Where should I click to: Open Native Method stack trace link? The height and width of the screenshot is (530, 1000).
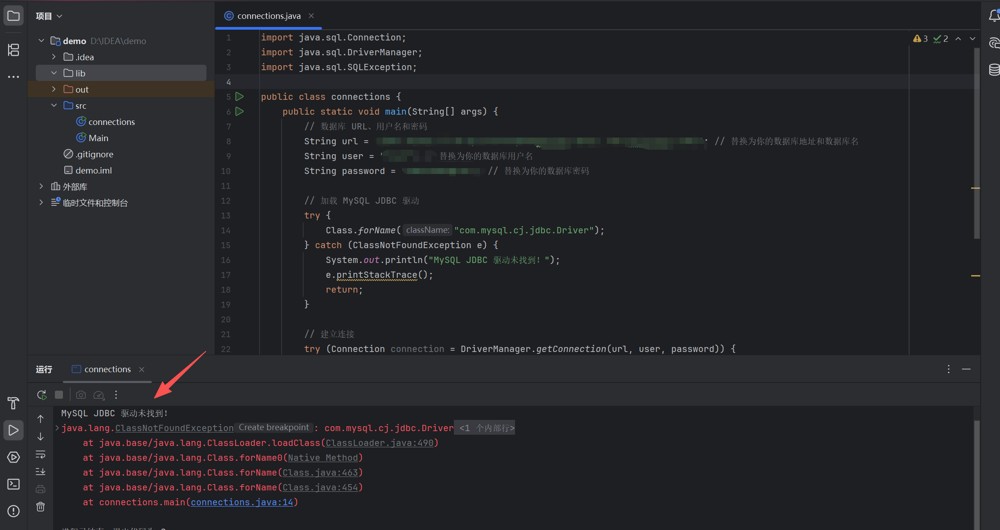coord(323,457)
